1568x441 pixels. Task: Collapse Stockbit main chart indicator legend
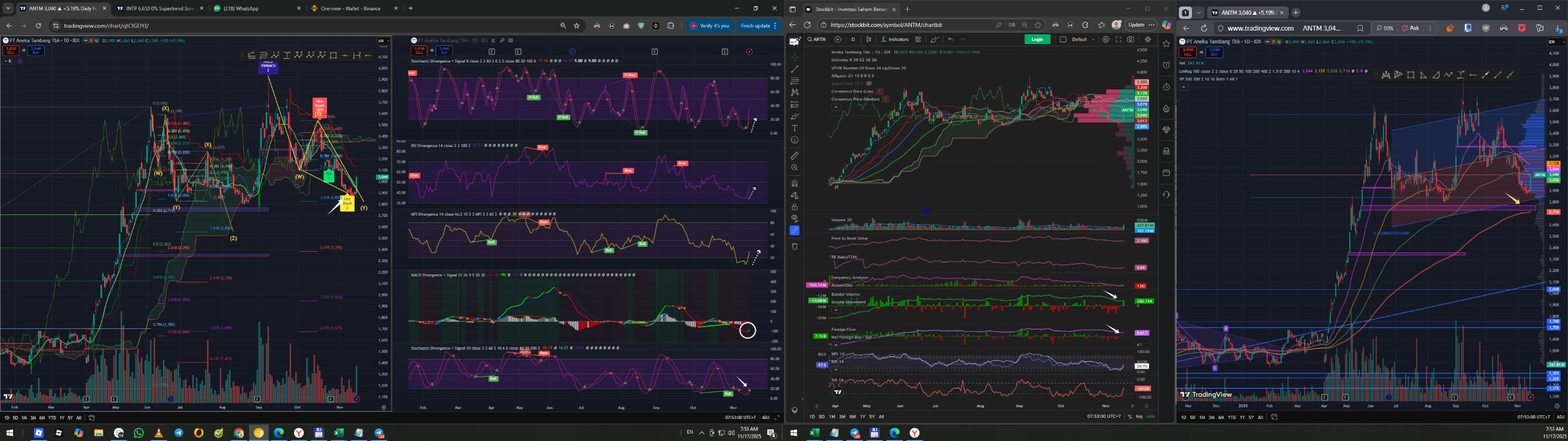(x=836, y=107)
